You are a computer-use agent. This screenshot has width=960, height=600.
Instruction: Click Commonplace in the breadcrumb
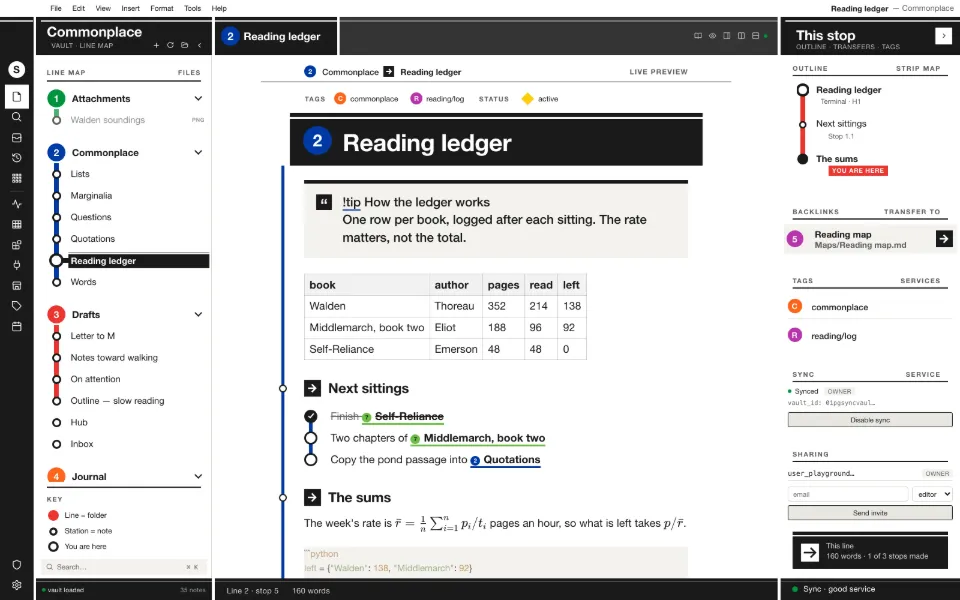[x=350, y=72]
